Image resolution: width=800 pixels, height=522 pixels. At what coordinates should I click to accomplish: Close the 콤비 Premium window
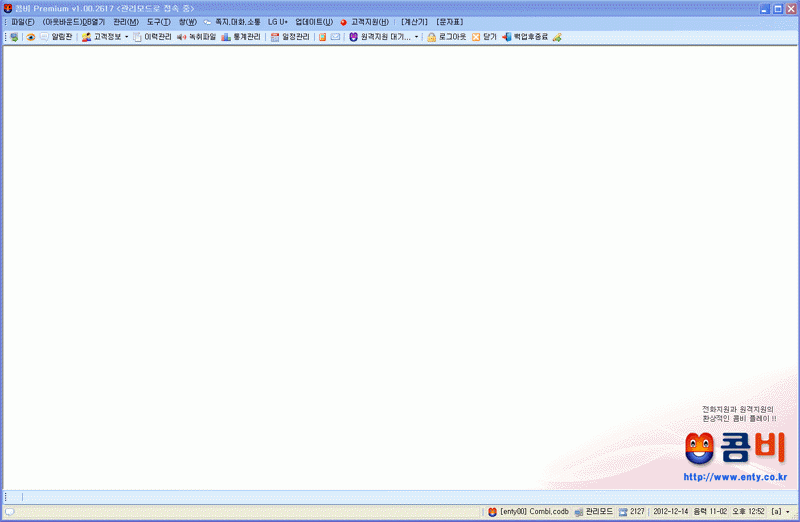(791, 9)
